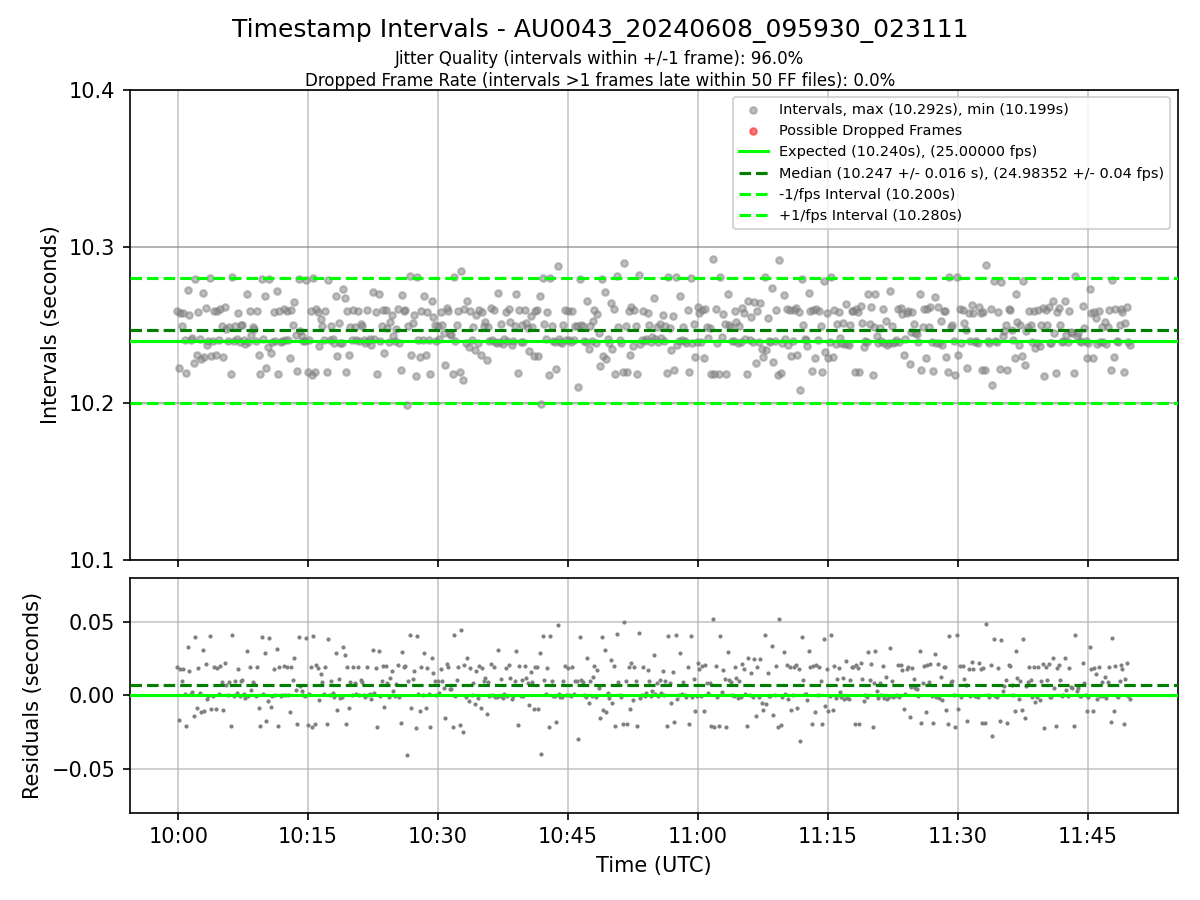This screenshot has height=900, width=1200.
Task: Select legend entry '-1/fps Interval (10.200s)'
Action: [867, 194]
